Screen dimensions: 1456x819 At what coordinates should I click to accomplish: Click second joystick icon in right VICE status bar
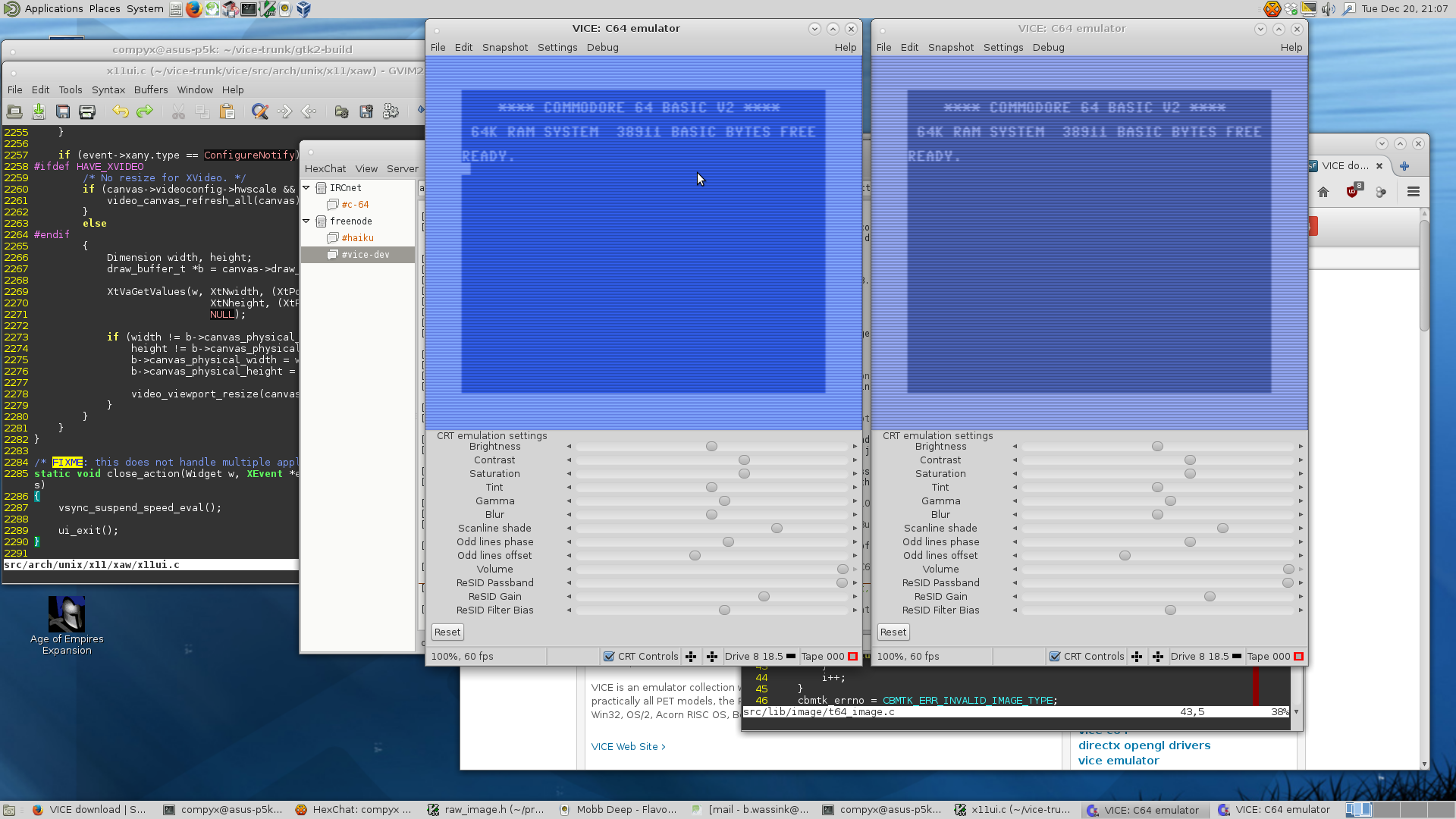pyautogui.click(x=1158, y=657)
